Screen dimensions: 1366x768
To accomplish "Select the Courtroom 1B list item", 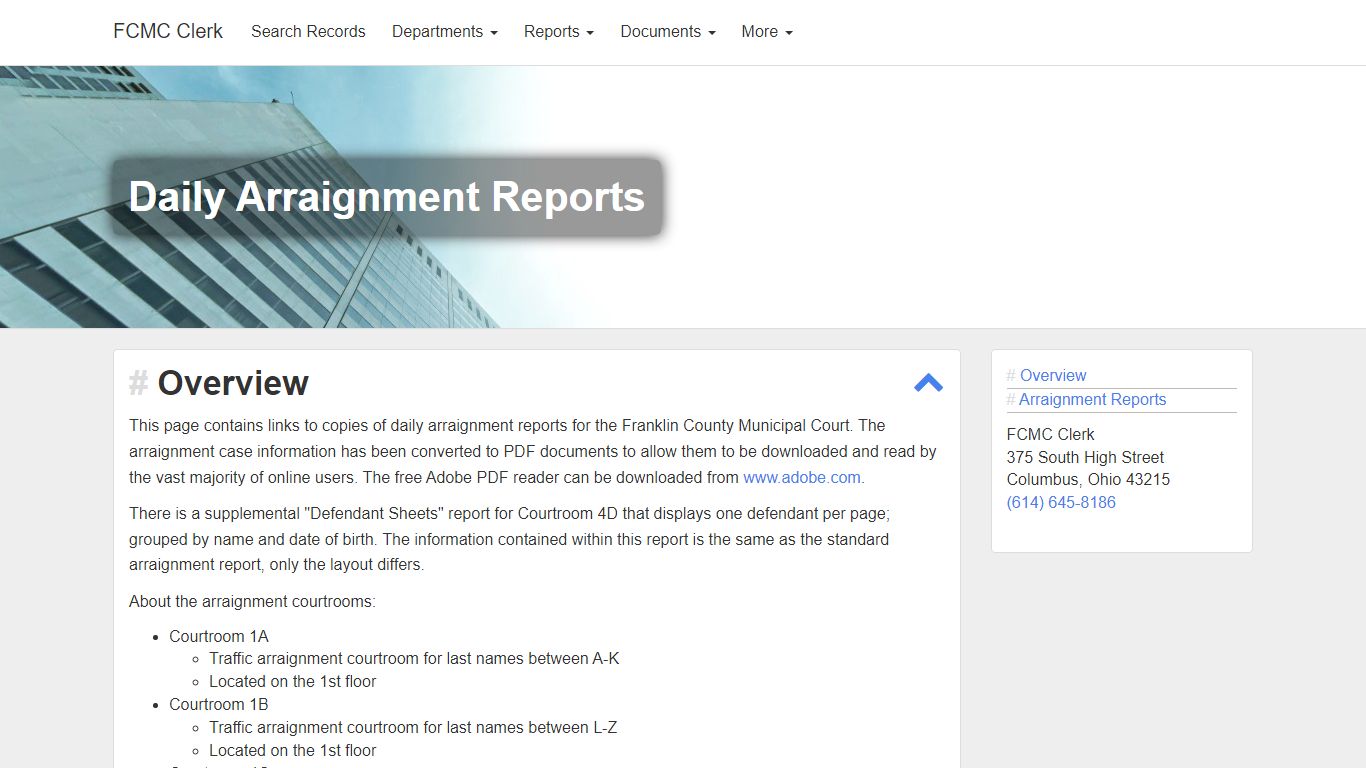I will click(x=219, y=704).
